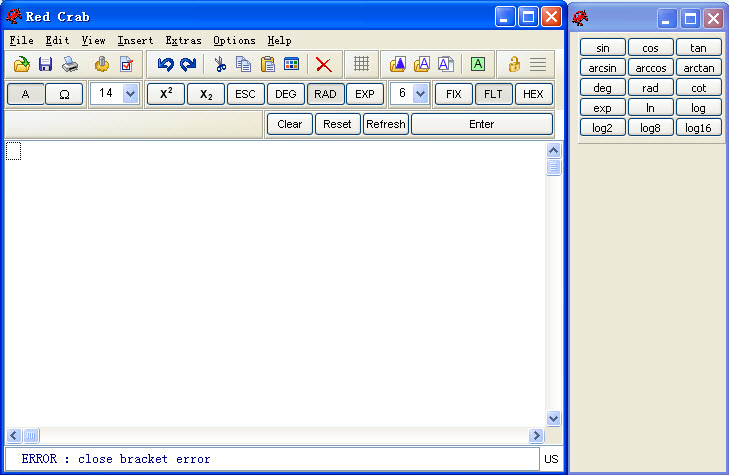
Task: Click the US keyboard indicator in status bar
Action: 551,459
